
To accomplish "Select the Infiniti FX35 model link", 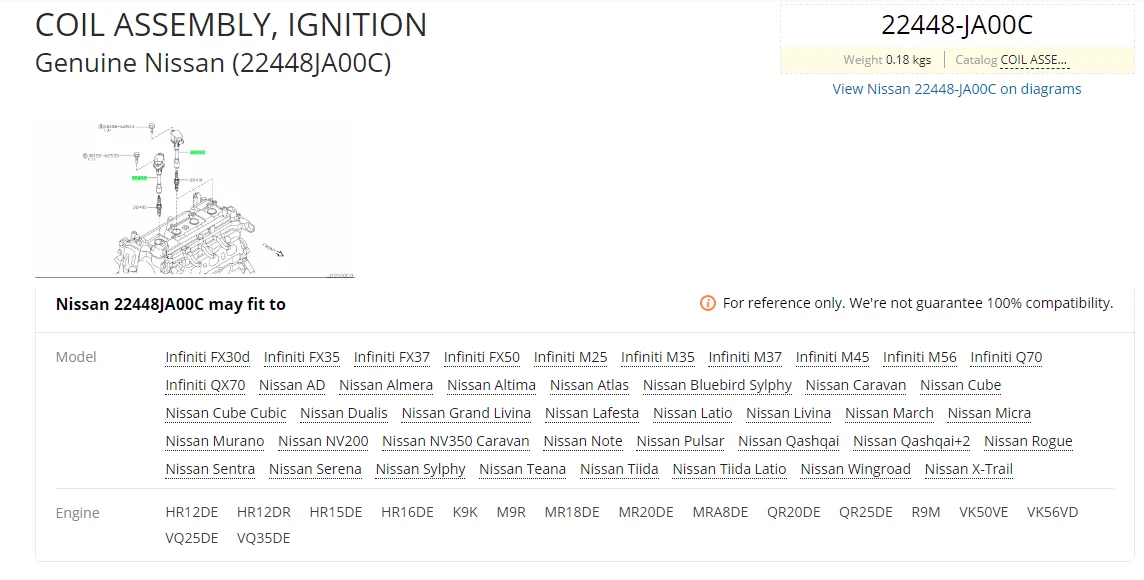I will coord(301,357).
